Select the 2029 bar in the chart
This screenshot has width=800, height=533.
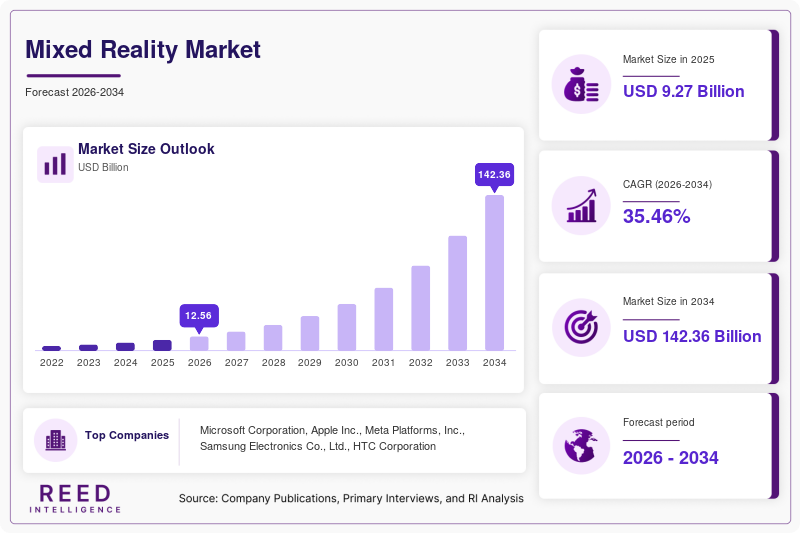310,333
